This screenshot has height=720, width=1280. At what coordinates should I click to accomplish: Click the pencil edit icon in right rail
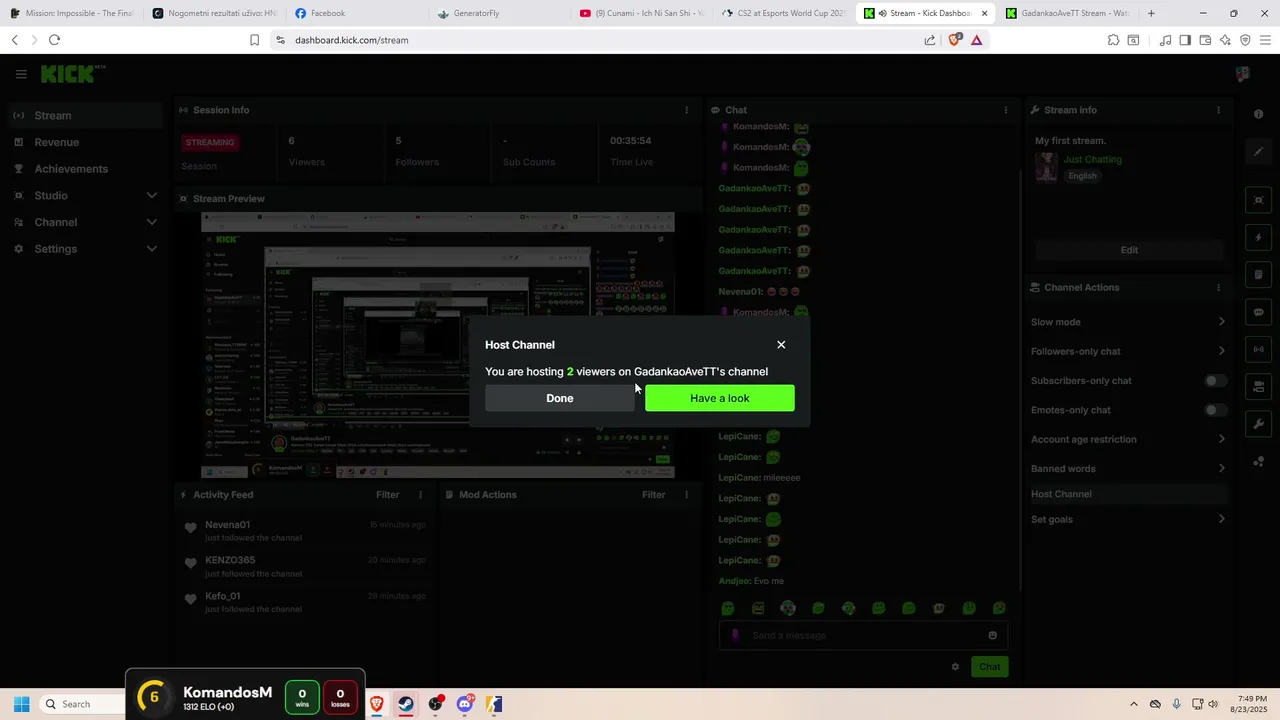1258,152
